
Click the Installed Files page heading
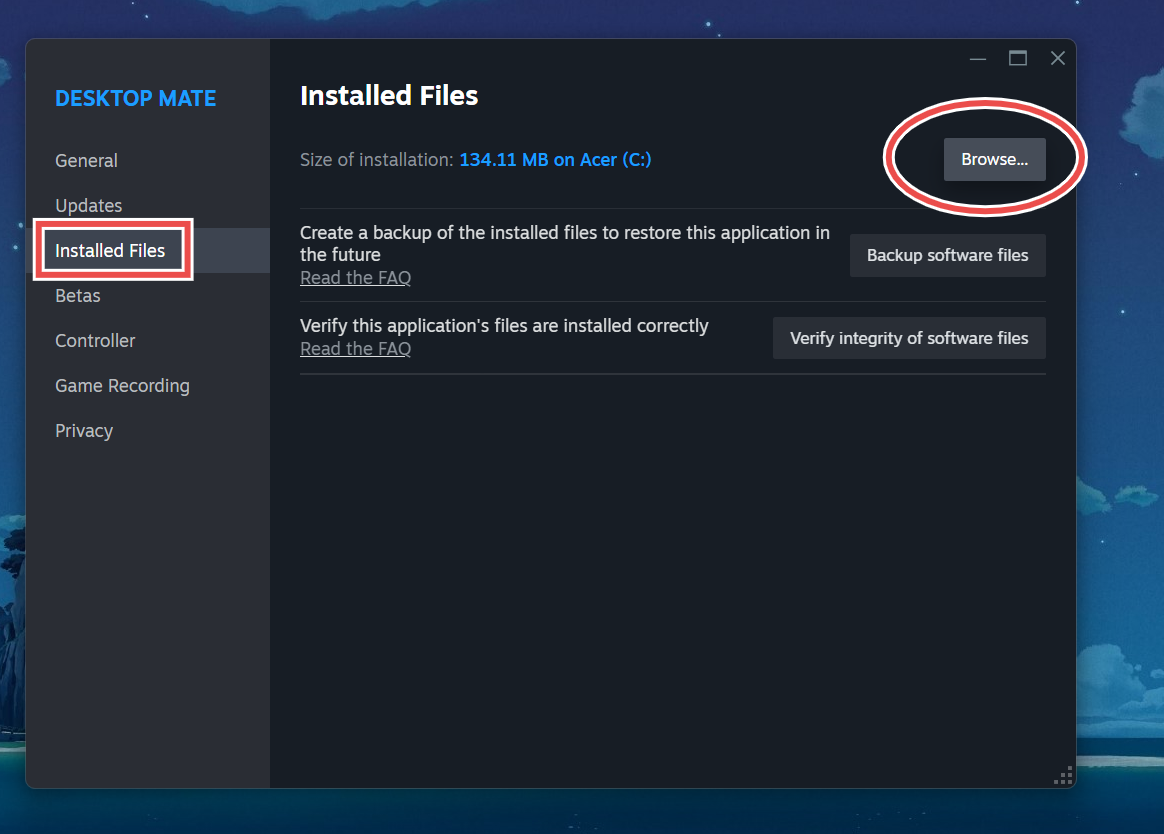389,96
